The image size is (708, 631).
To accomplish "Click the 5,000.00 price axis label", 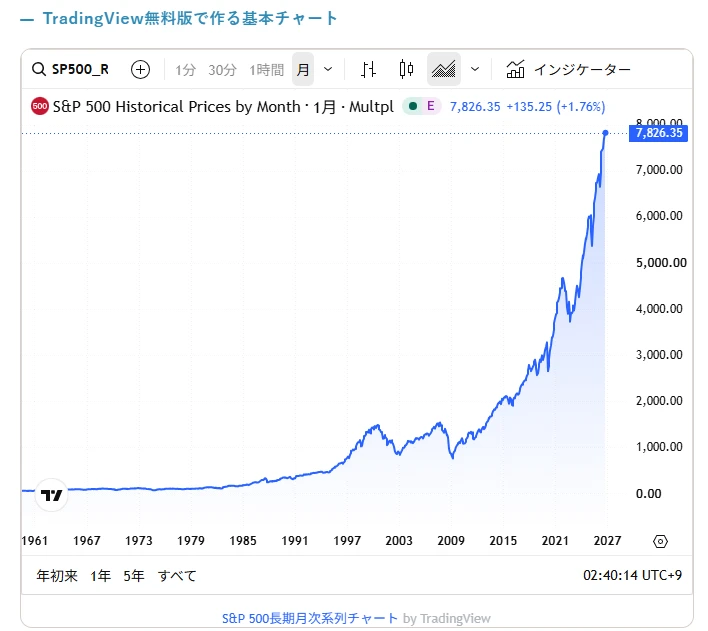I will (661, 263).
